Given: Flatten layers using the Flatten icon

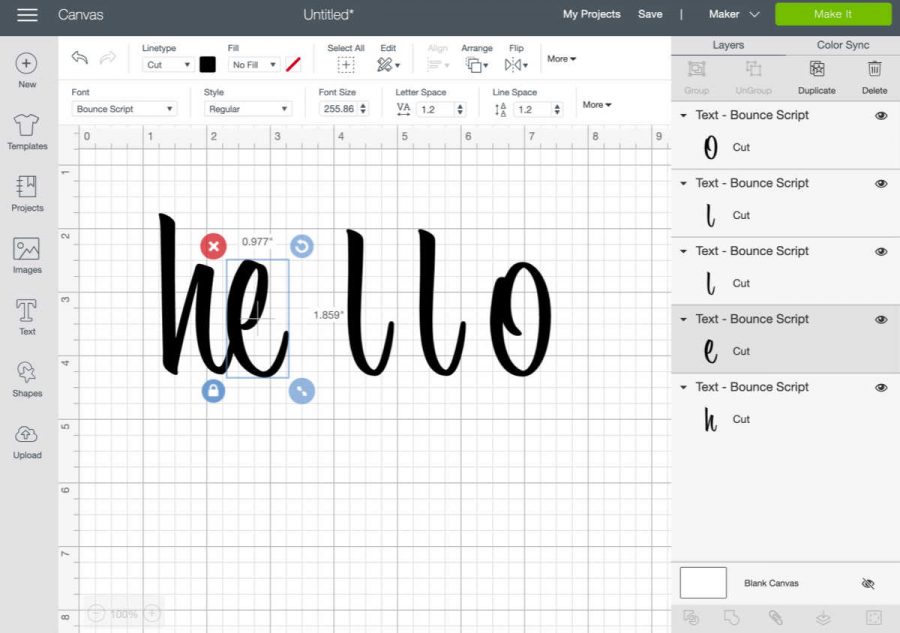Looking at the screenshot, I should pyautogui.click(x=823, y=620).
